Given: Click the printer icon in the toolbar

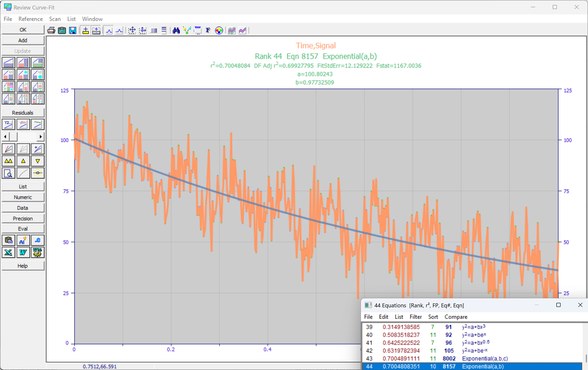Looking at the screenshot, I should pos(51,30).
